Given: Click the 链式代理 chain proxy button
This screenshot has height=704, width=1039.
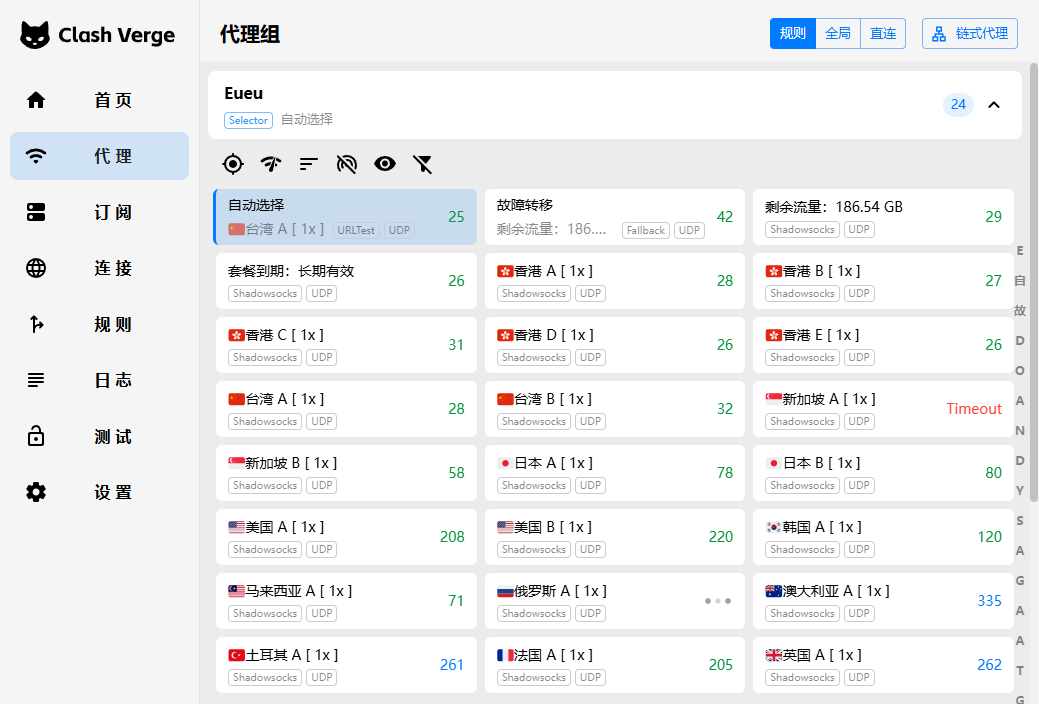Looking at the screenshot, I should [x=969, y=33].
